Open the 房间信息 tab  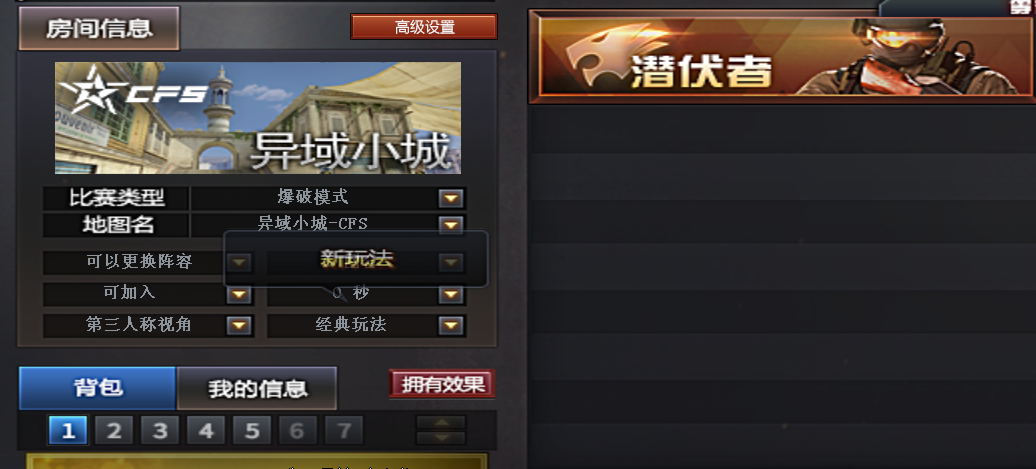[x=99, y=28]
